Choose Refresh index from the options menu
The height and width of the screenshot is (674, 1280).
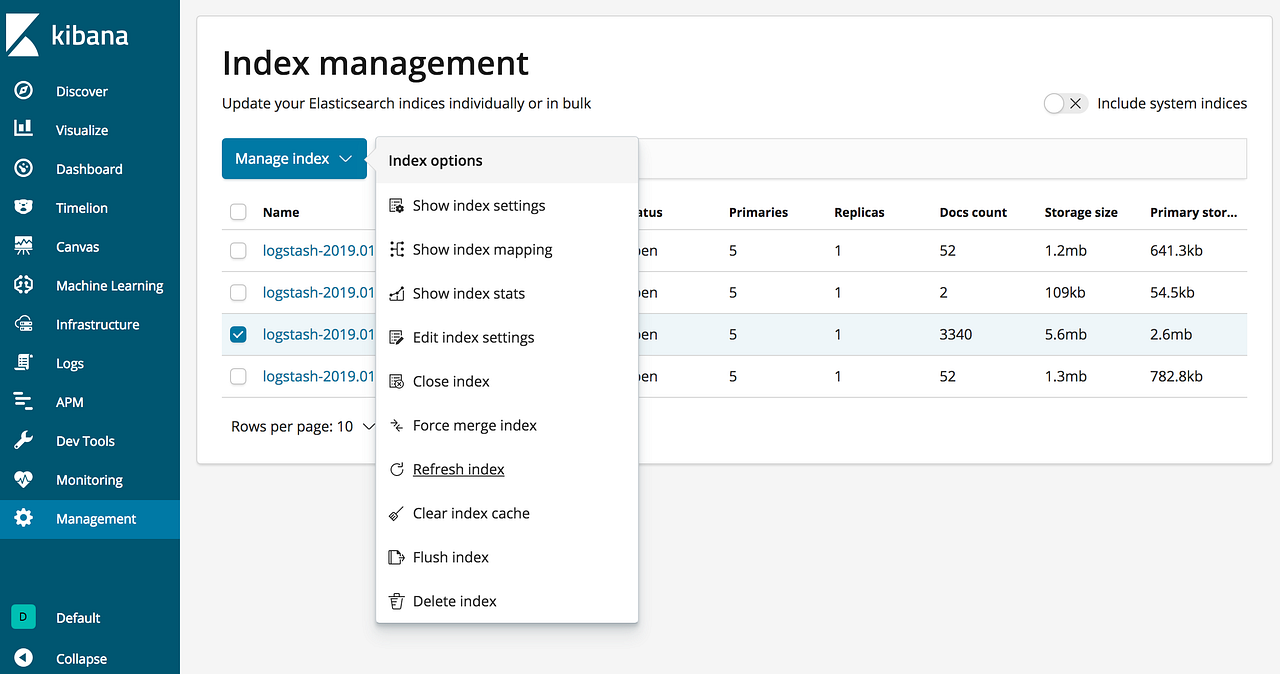pyautogui.click(x=459, y=469)
